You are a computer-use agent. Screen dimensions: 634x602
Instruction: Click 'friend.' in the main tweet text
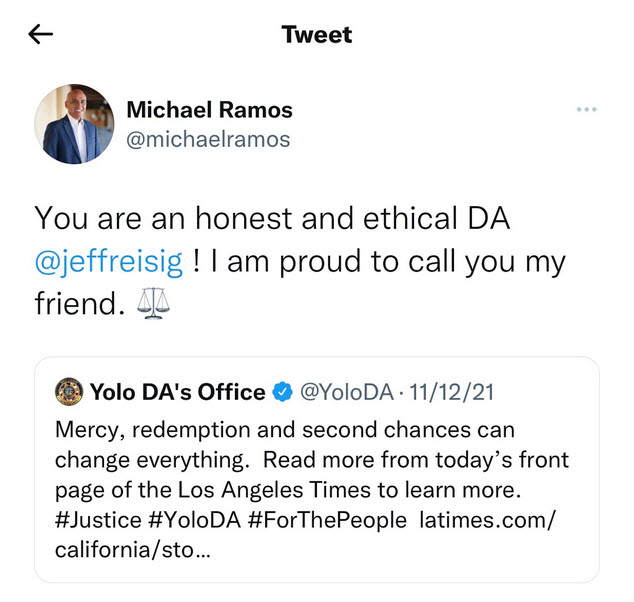[76, 304]
